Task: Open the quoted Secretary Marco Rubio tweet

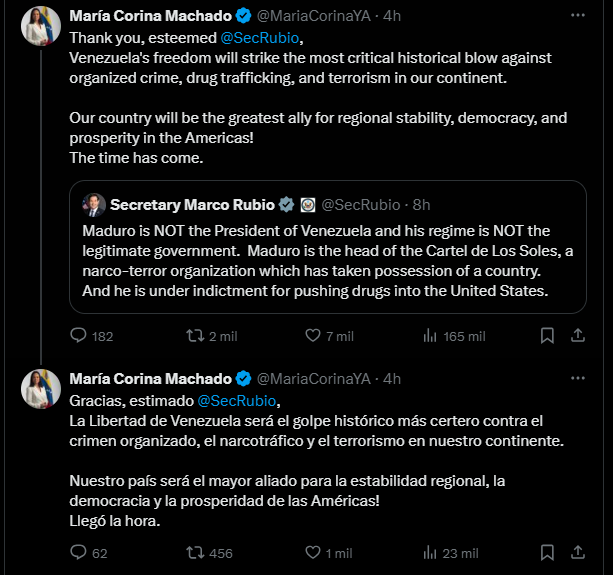Action: (x=328, y=247)
